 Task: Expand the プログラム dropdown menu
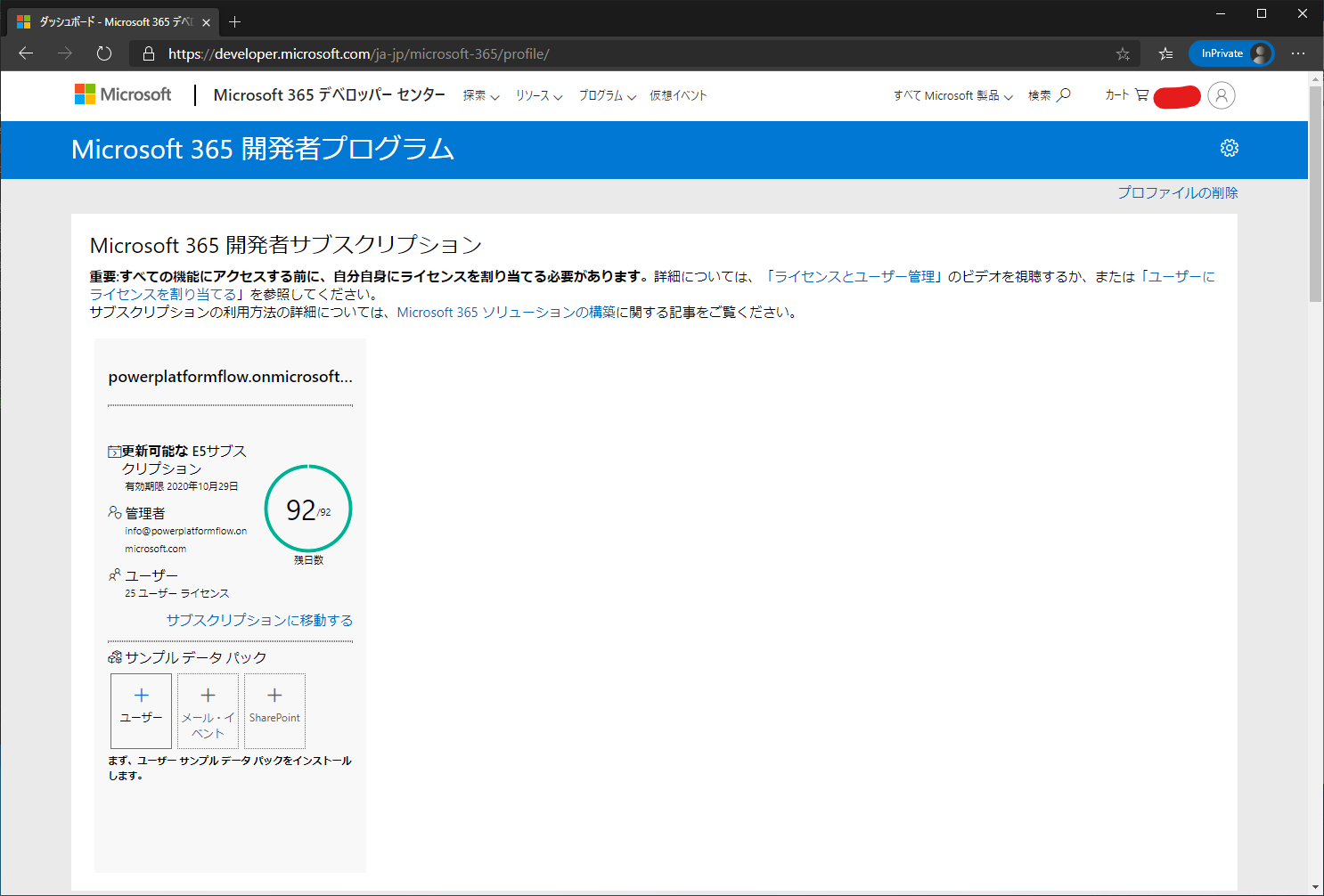(x=607, y=96)
